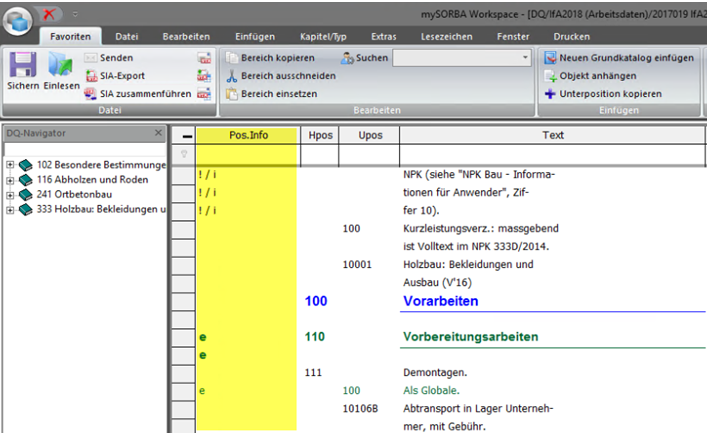Screen dimensions: 707x435
Task: Click the Unterposition kopieren plus icon
Action: point(550,94)
